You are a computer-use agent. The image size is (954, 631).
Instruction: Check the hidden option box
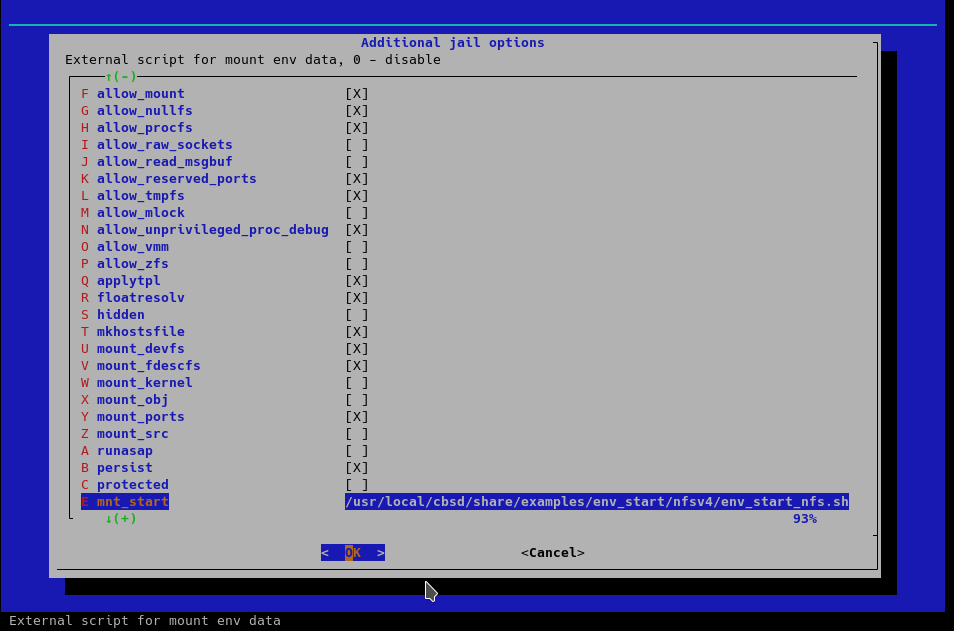click(357, 315)
